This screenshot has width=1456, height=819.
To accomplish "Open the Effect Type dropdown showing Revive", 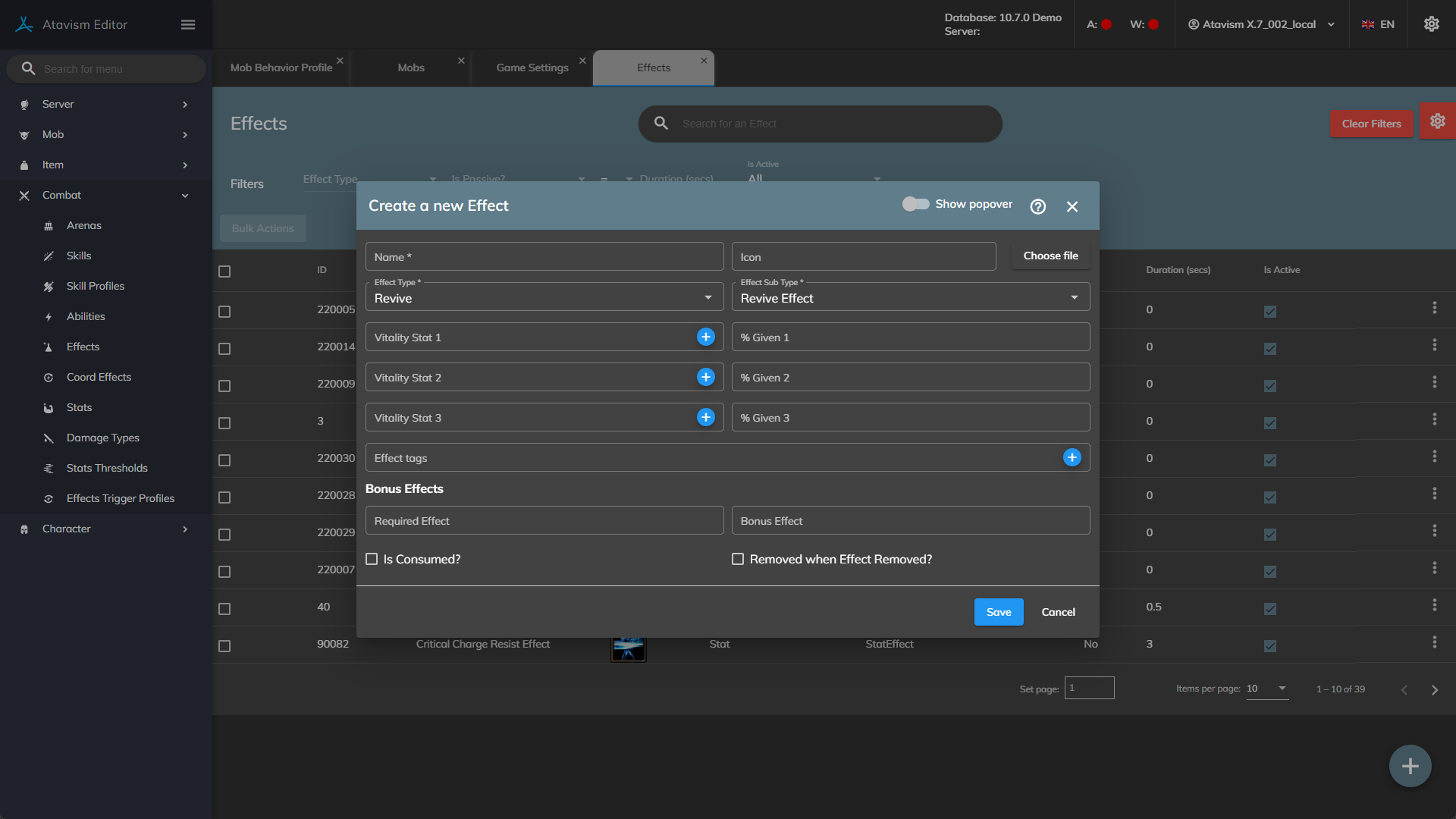I will pos(544,298).
